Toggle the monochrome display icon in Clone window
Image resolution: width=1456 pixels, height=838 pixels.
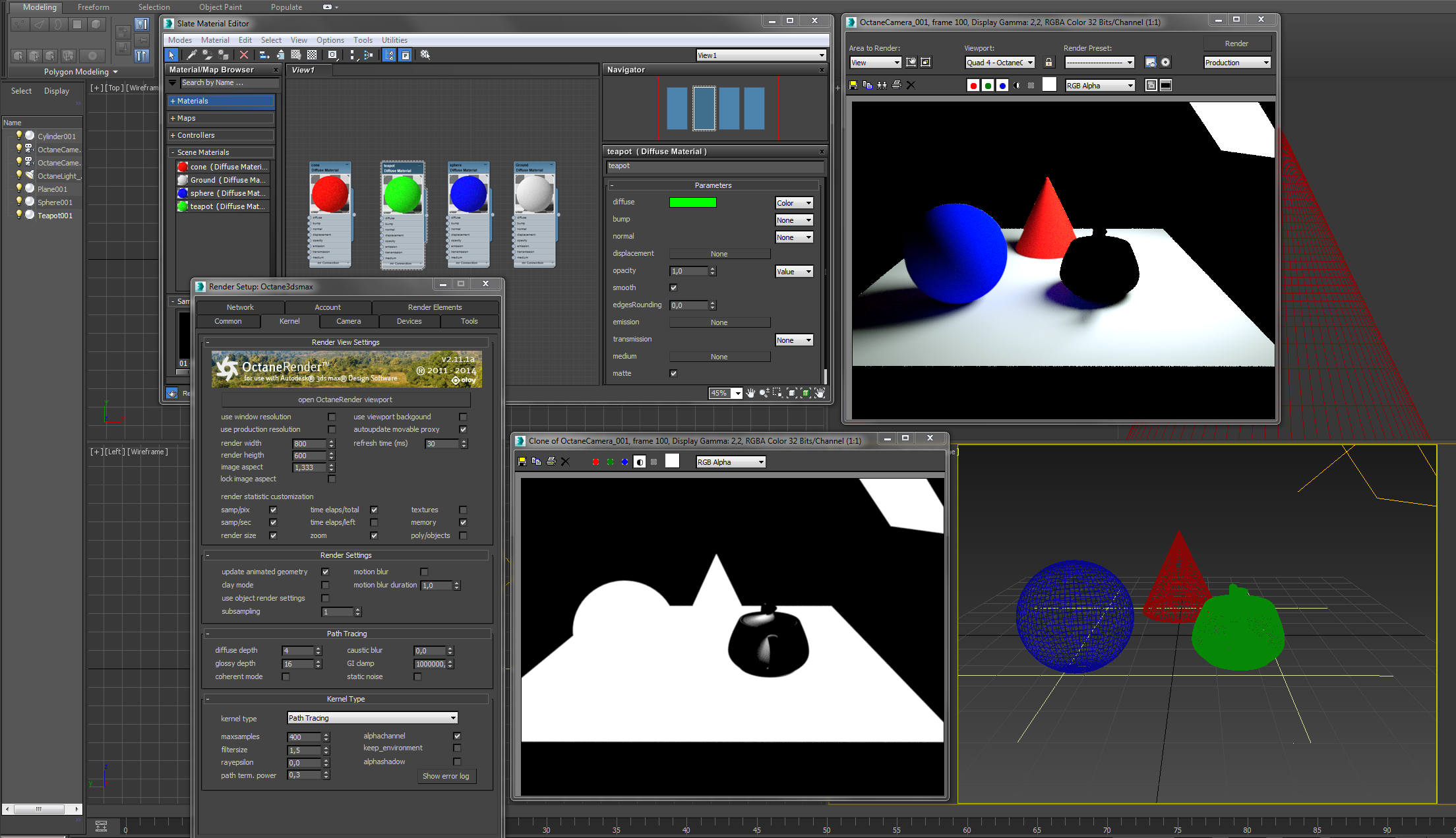point(639,462)
